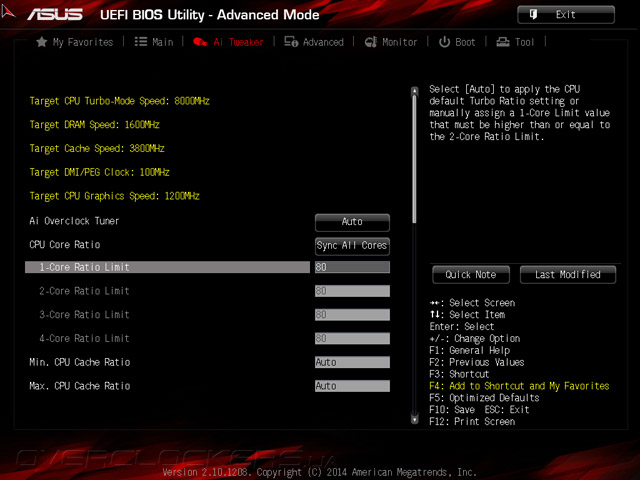Click the 2-Core Ratio Limit value field

[352, 291]
